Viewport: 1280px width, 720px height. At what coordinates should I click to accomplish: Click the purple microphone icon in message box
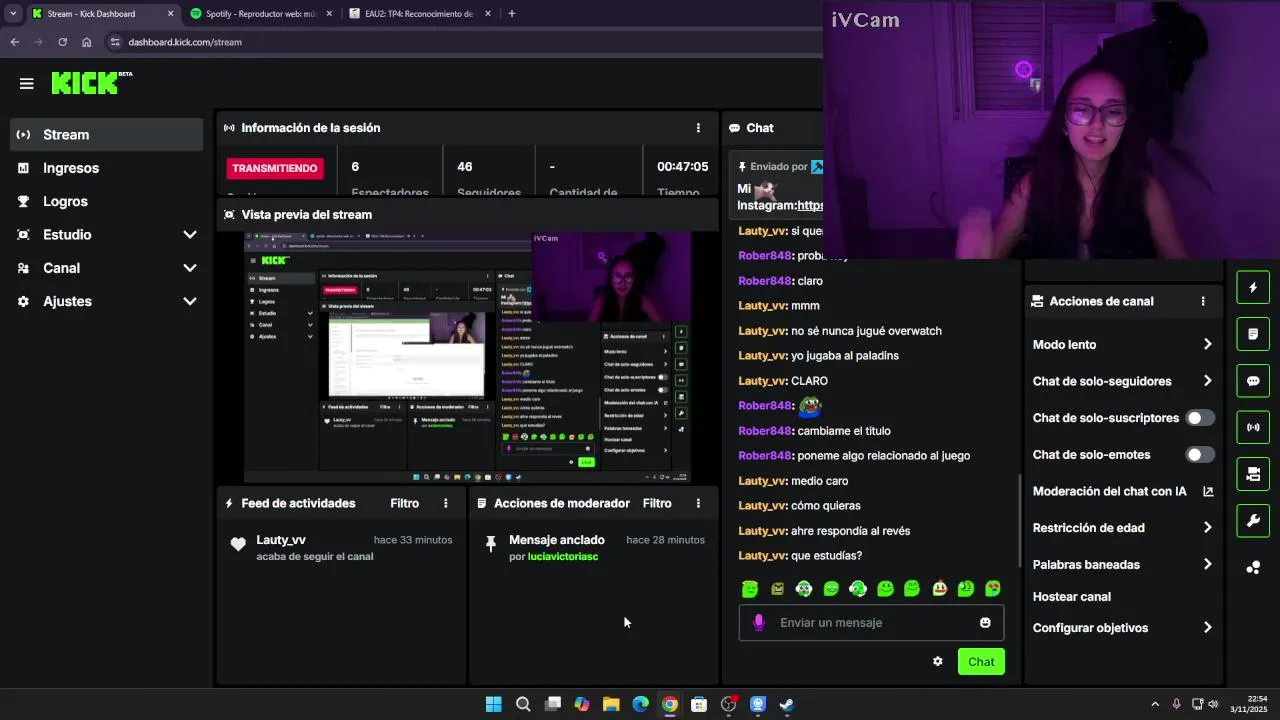(x=758, y=622)
